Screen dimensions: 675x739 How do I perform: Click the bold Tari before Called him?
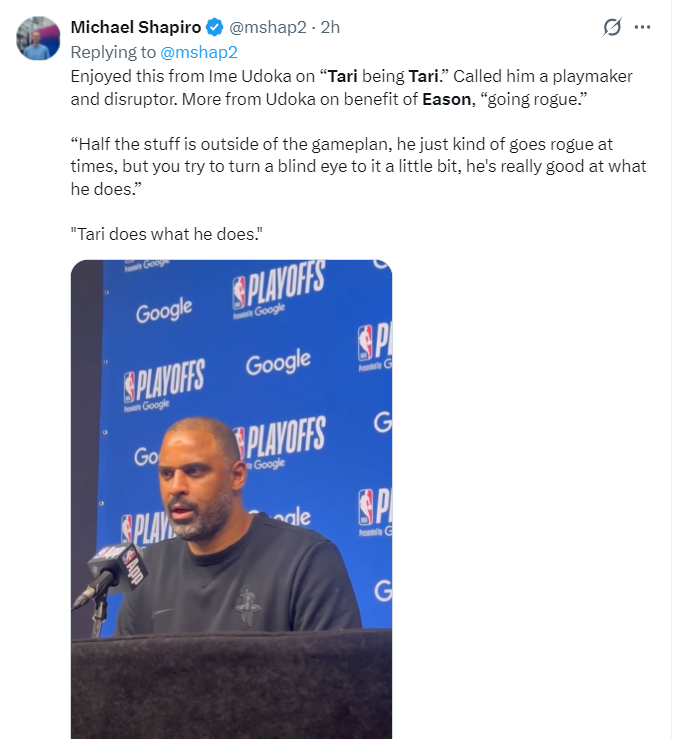coord(423,76)
